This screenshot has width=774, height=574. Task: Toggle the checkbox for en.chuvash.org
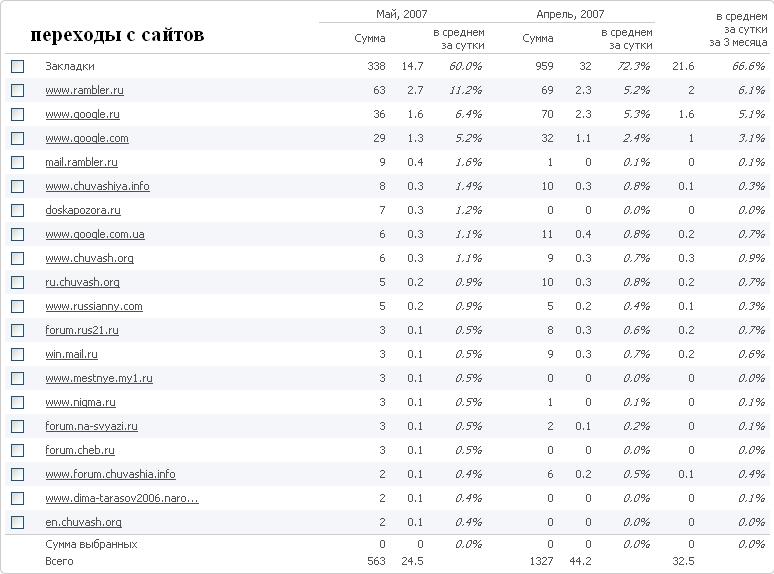pyautogui.click(x=17, y=522)
